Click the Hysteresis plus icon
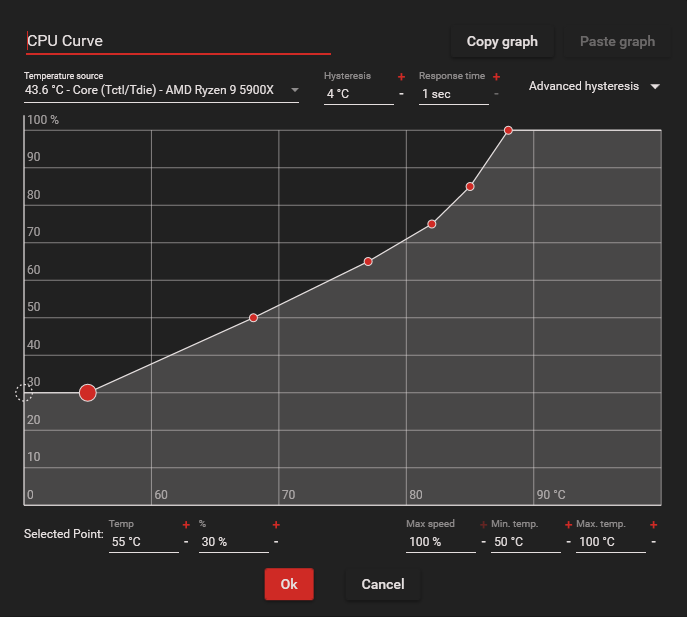Viewport: 687px width, 617px height. pyautogui.click(x=401, y=77)
